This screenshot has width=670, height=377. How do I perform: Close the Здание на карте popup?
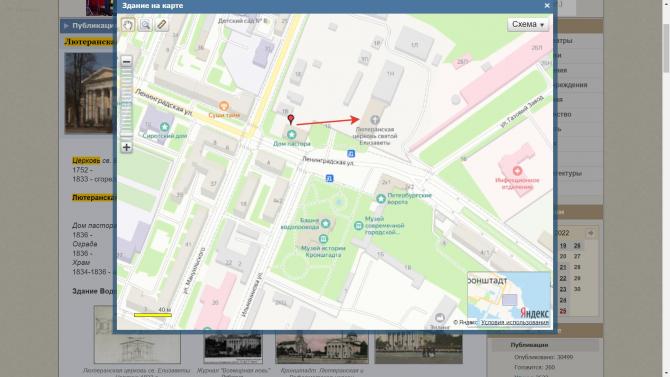pos(547,6)
